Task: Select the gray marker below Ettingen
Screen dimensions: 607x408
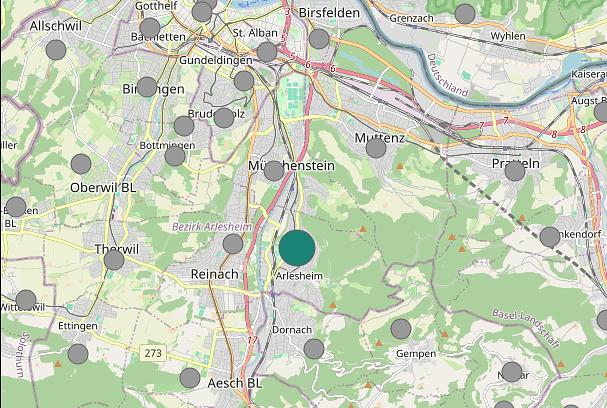Action: point(78,354)
